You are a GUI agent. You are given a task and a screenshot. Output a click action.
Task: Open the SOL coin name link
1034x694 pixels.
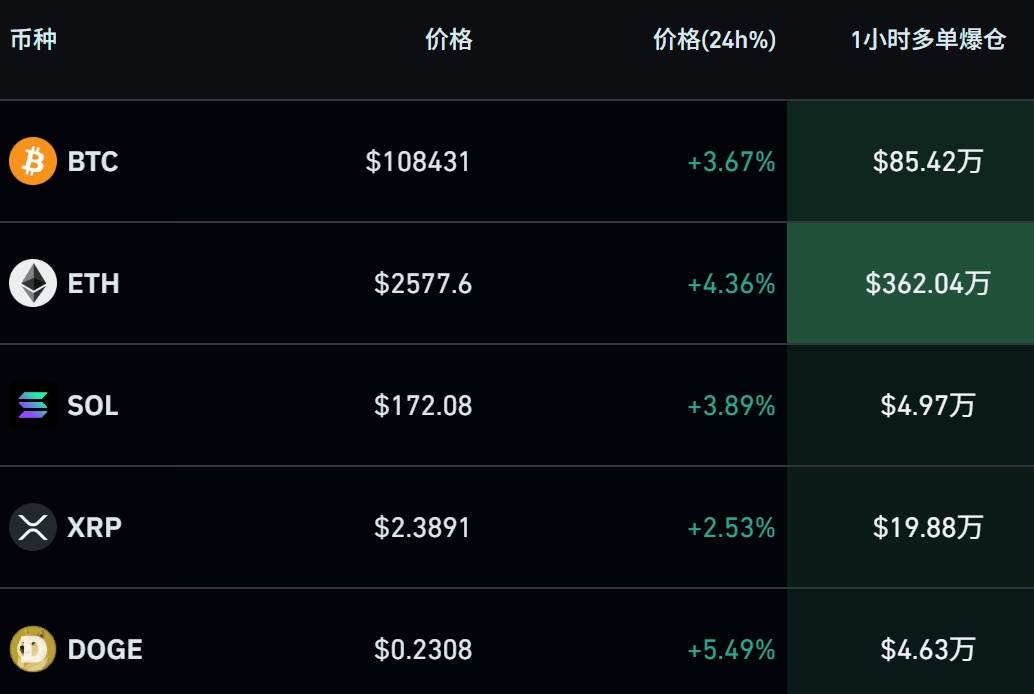(x=93, y=406)
